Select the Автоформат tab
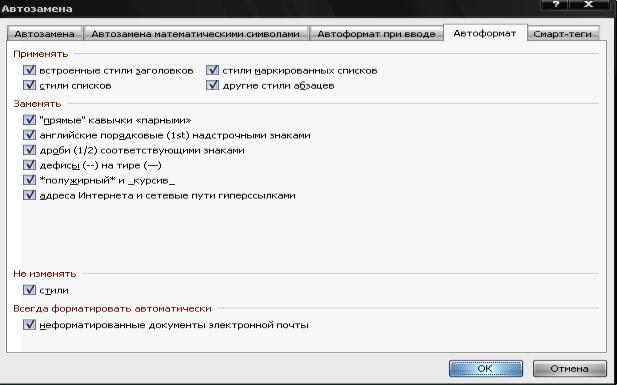 [x=485, y=33]
